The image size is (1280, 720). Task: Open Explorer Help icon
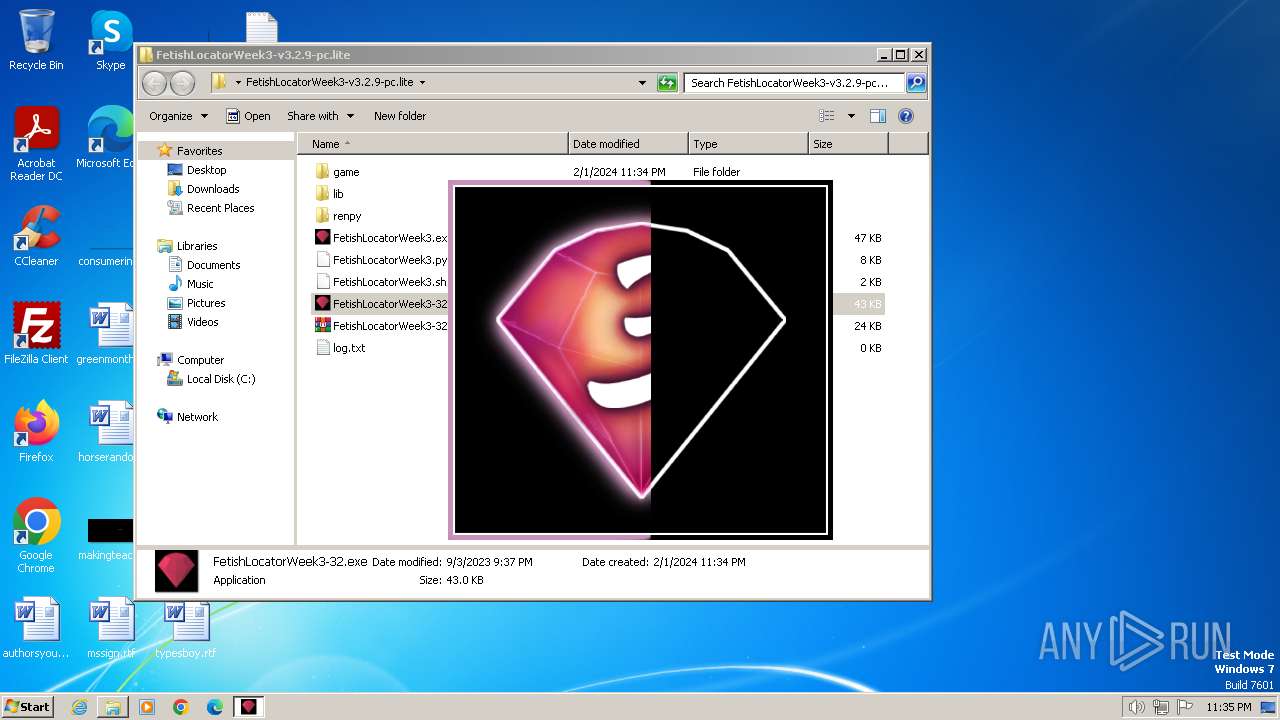coord(906,116)
